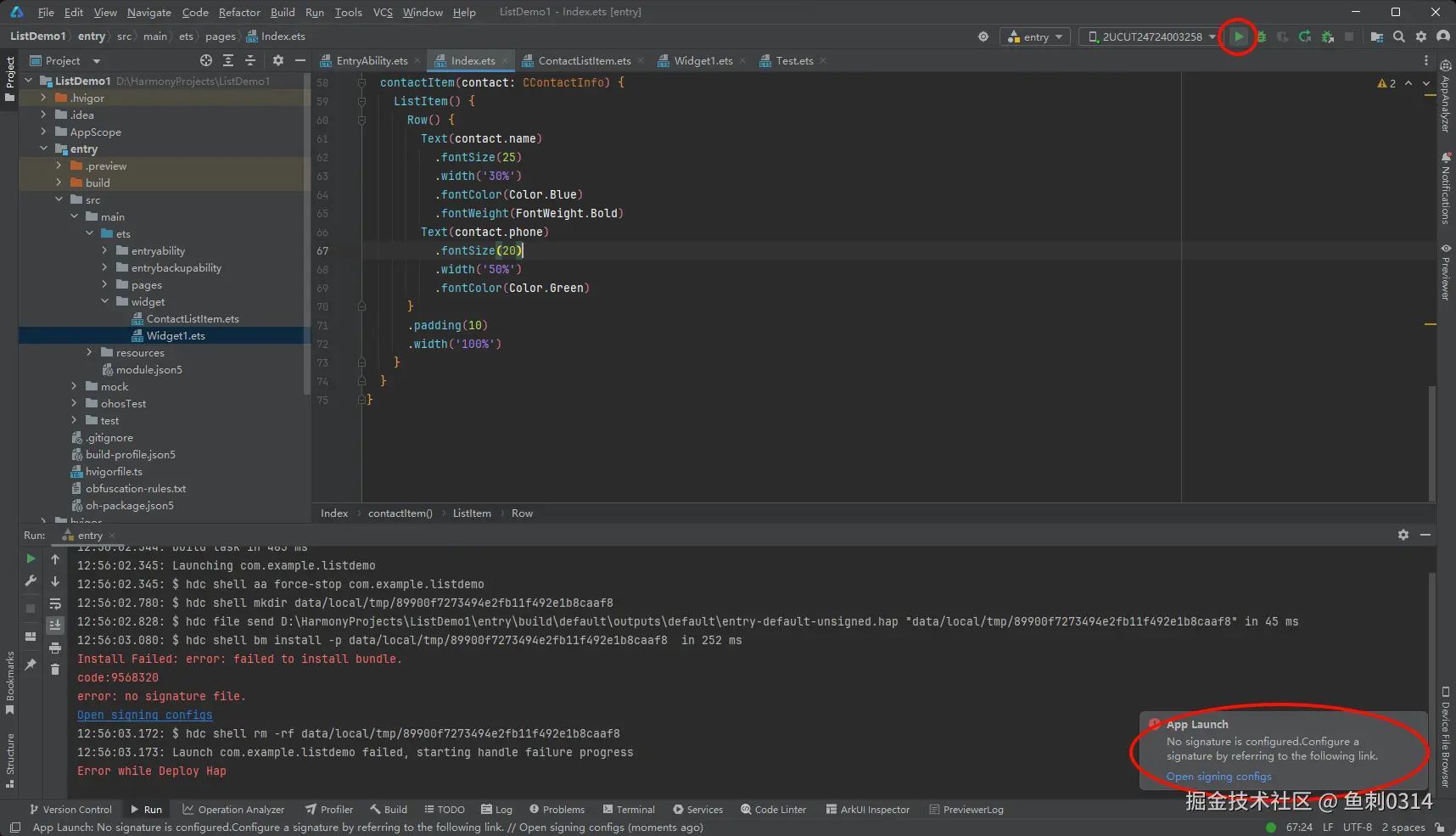
Task: Toggle the pin tab icon in Run panel
Action: 31,665
